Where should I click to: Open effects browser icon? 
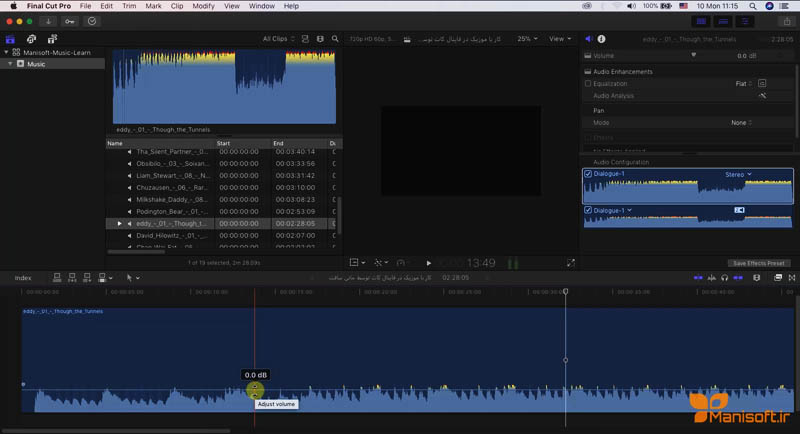[778, 277]
